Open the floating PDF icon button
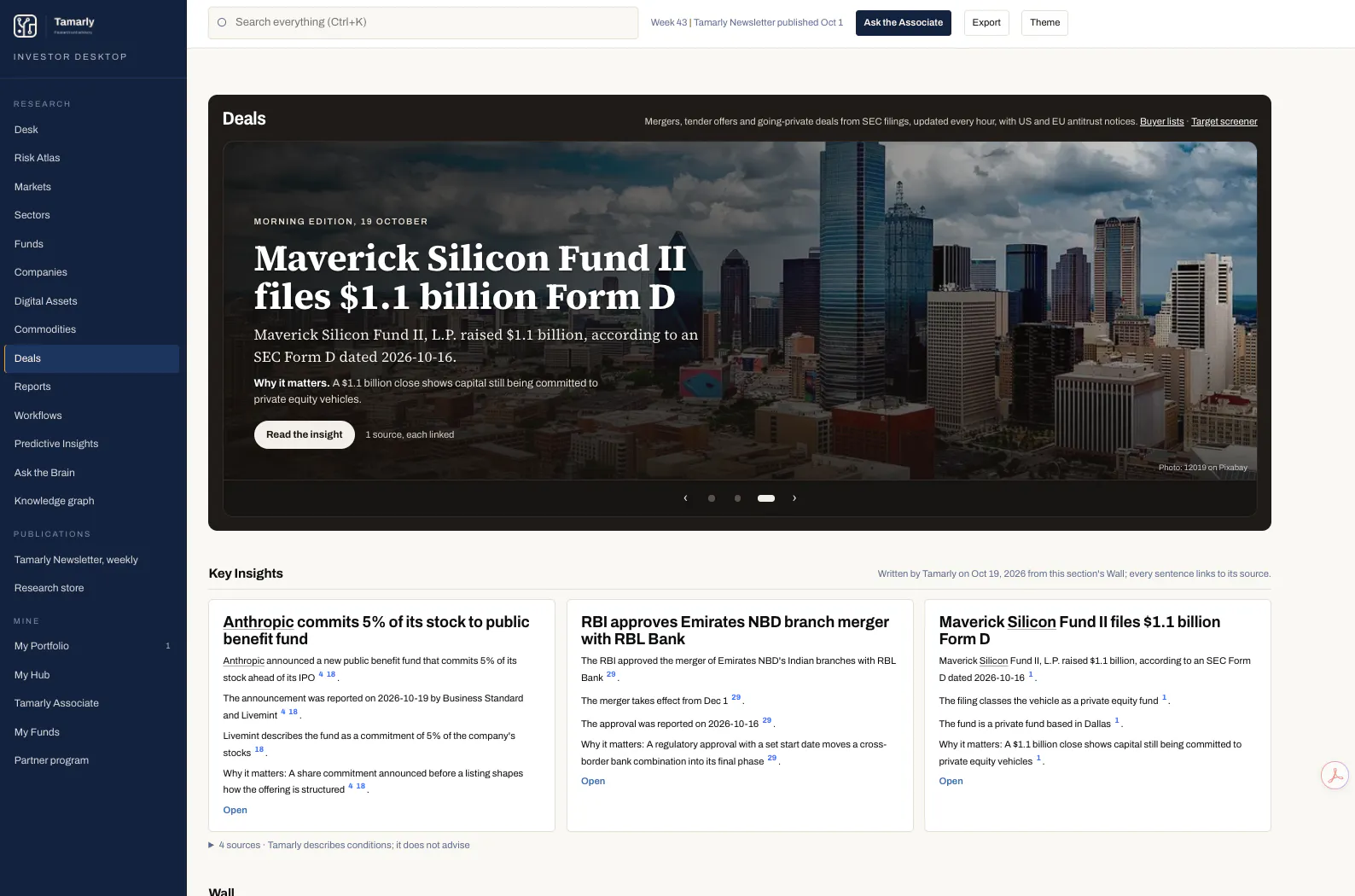Viewport: 1355px width, 896px height. click(1335, 776)
